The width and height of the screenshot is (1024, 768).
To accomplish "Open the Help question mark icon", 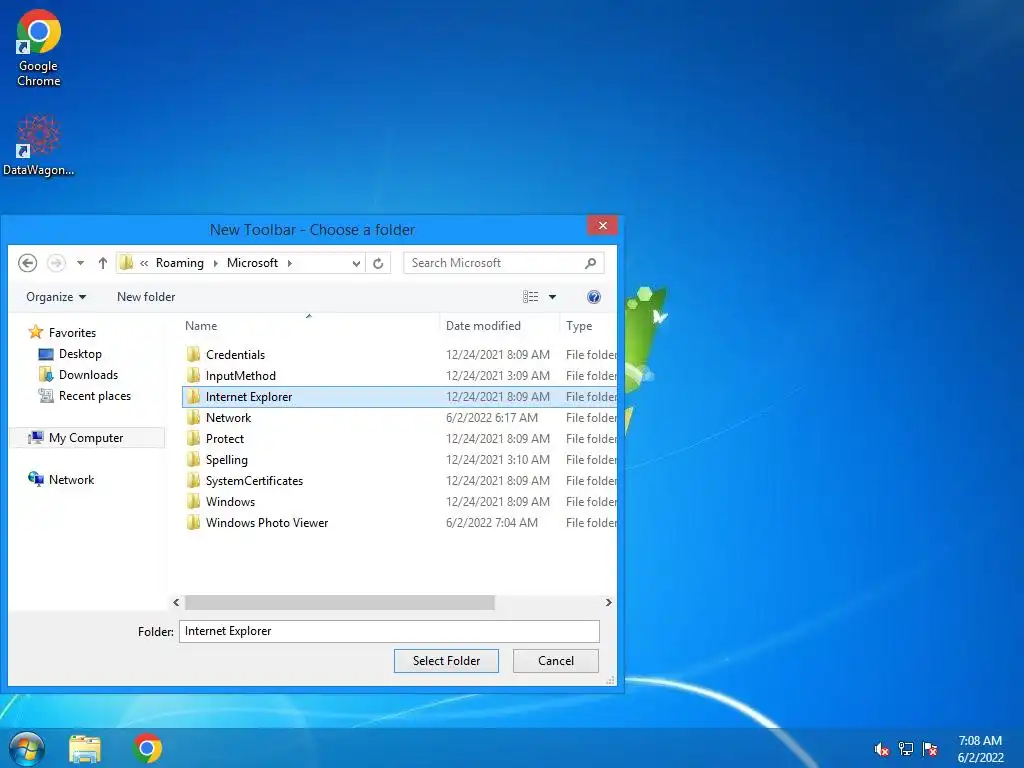I will tap(594, 297).
